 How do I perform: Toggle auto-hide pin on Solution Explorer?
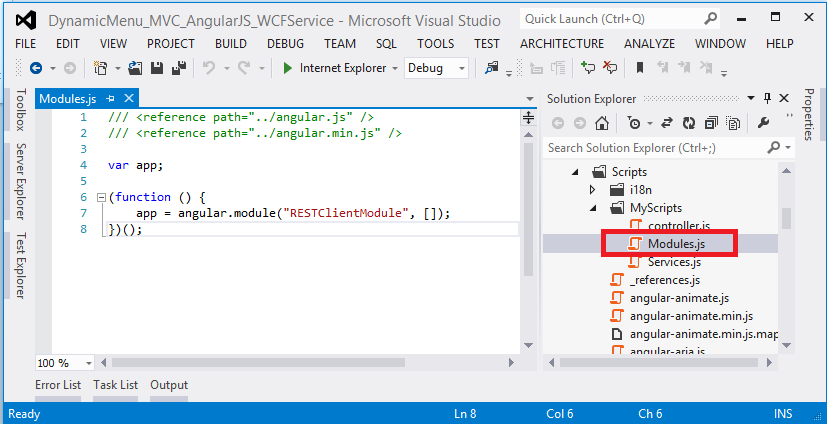point(767,98)
